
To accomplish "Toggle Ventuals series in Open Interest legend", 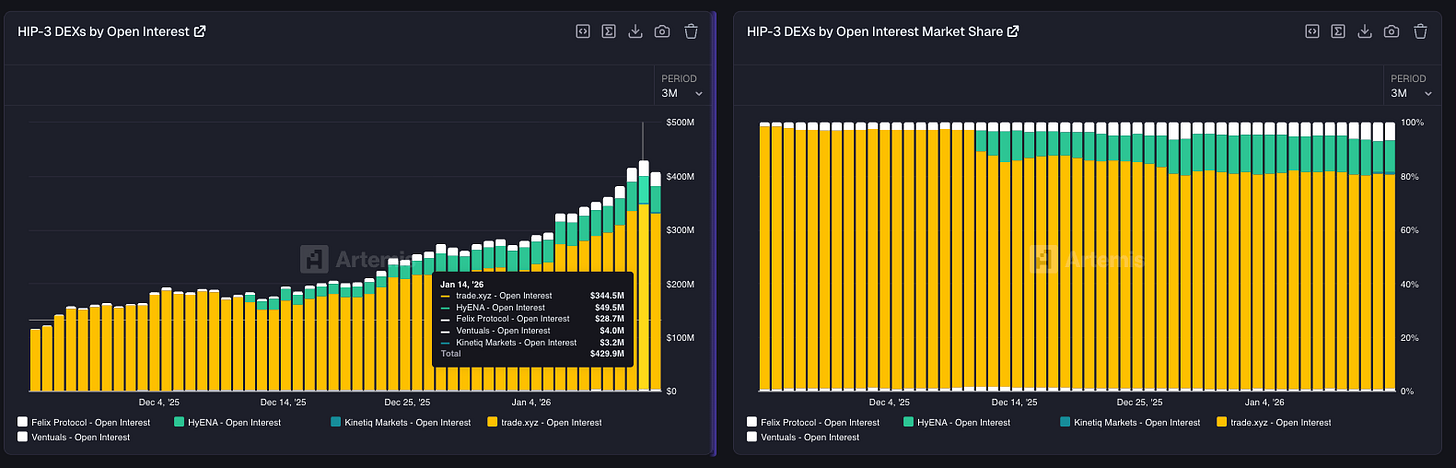I will coord(74,437).
